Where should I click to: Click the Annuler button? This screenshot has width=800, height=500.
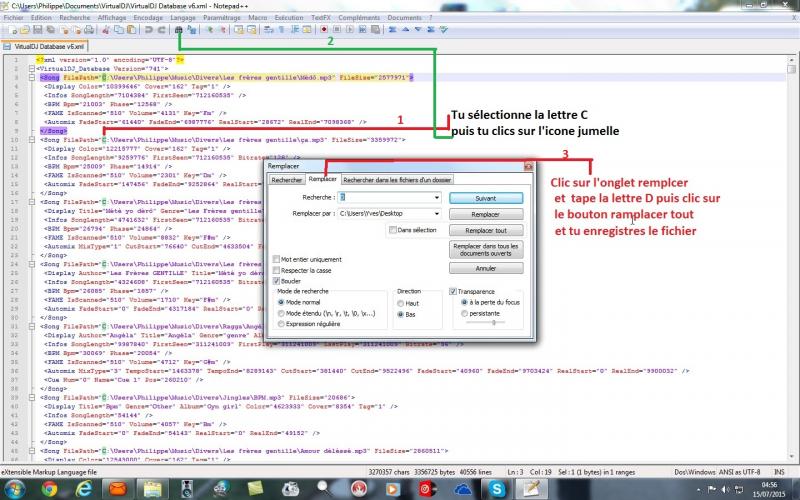486,268
